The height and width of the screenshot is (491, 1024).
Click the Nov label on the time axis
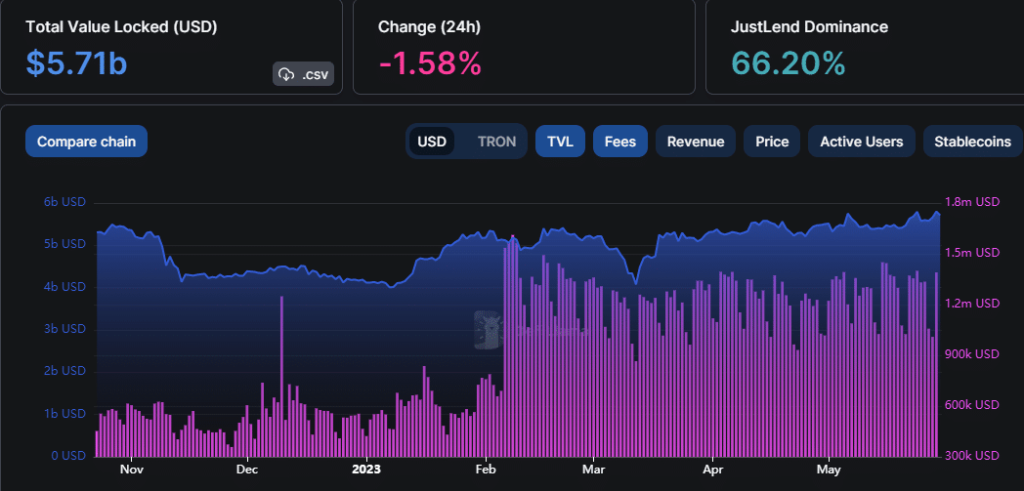tap(132, 469)
